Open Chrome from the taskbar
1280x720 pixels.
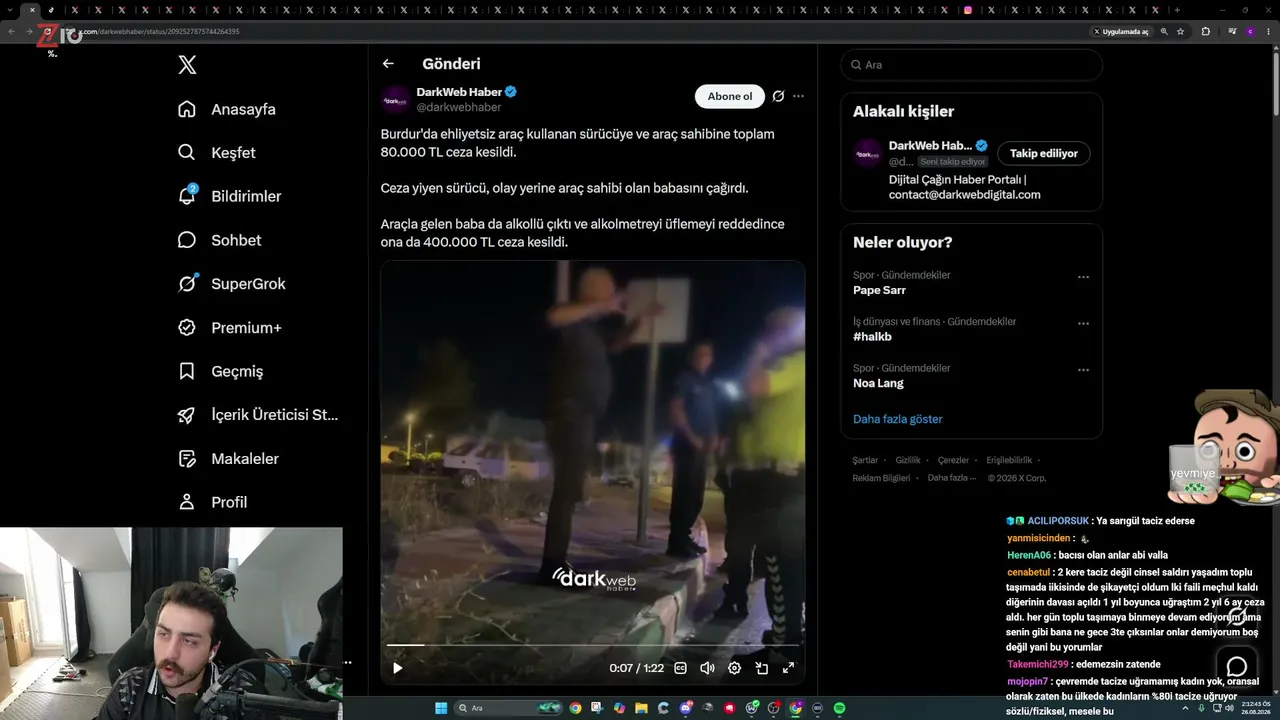[575, 708]
